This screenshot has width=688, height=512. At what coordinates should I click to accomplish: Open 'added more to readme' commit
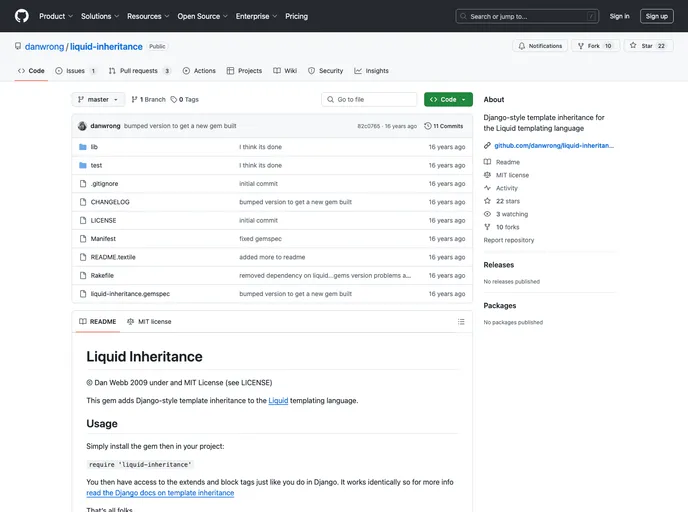pos(272,258)
